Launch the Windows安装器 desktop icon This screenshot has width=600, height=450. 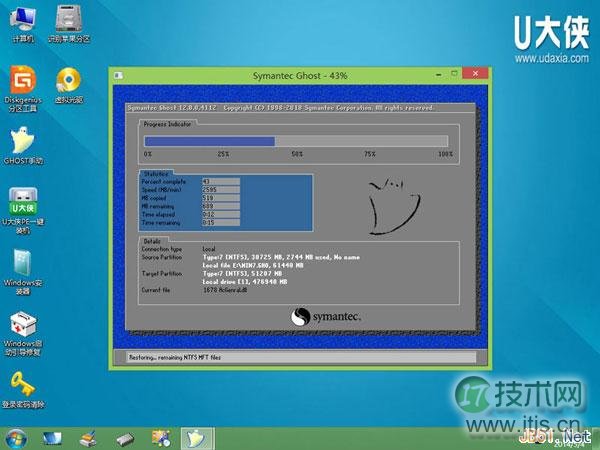(23, 272)
